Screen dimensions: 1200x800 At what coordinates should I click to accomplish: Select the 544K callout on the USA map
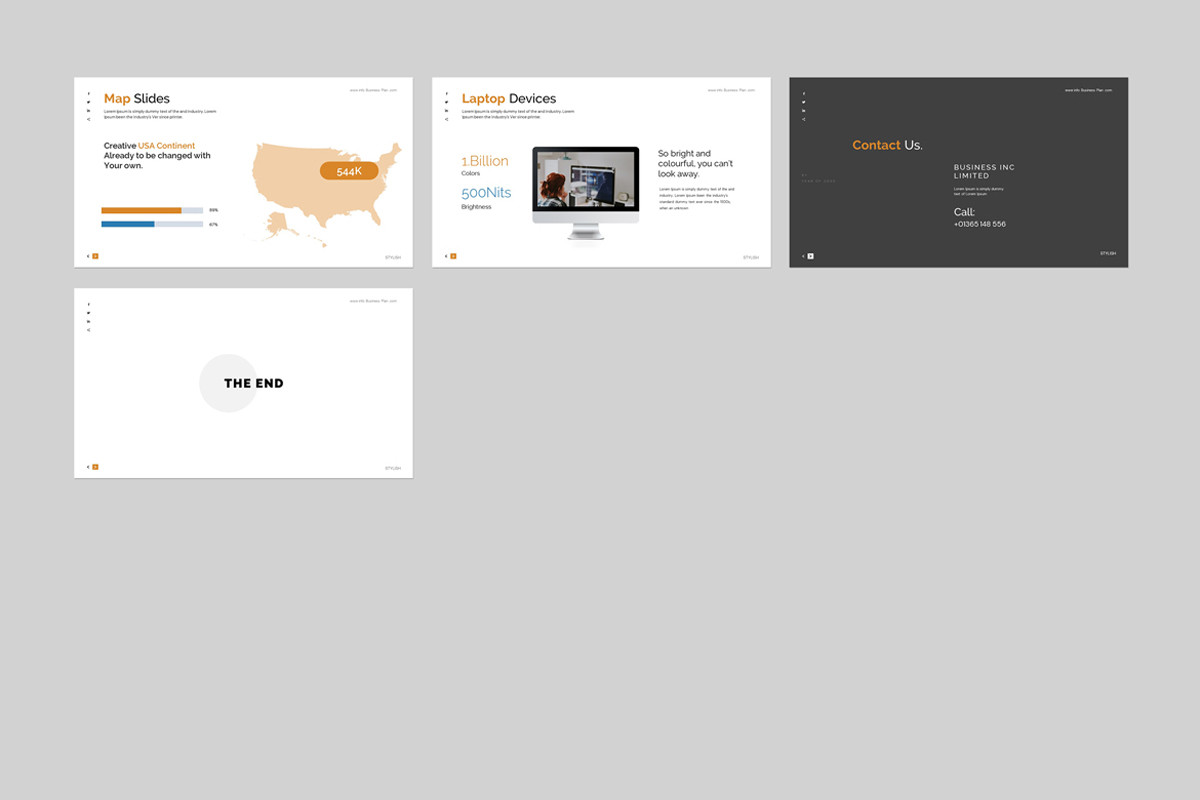click(349, 170)
